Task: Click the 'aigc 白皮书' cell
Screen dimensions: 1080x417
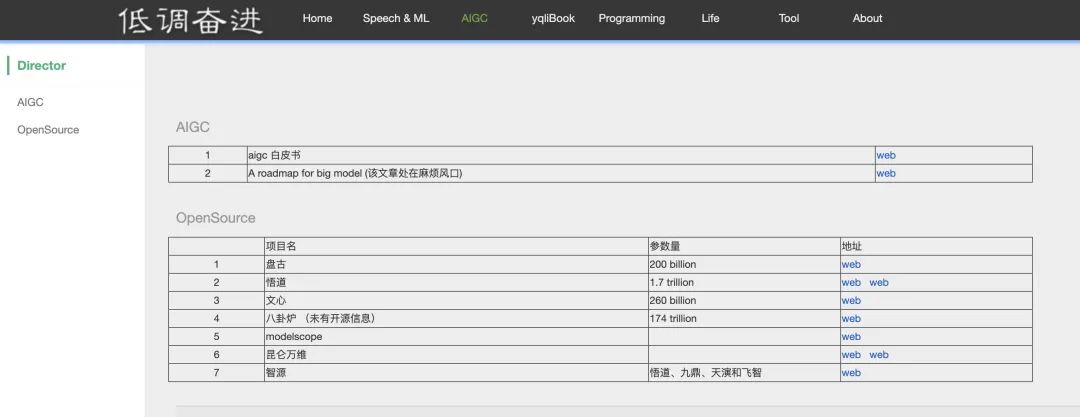Action: pos(561,155)
